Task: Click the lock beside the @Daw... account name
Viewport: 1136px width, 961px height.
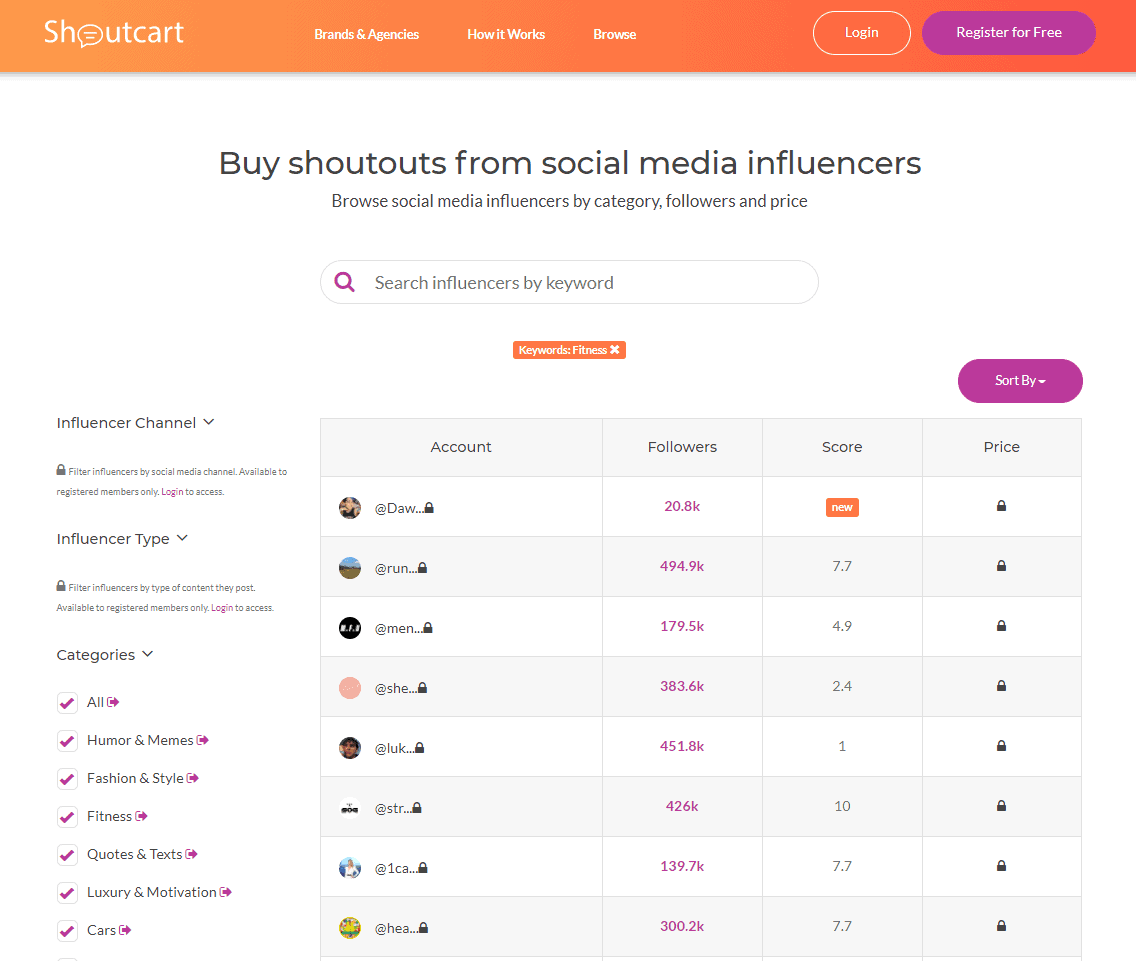Action: click(429, 508)
